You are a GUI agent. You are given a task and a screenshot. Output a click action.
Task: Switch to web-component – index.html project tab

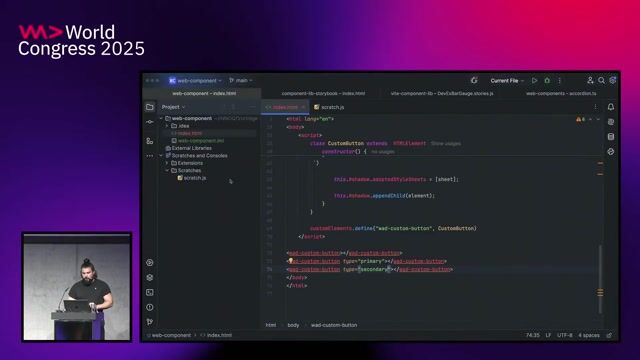pyautogui.click(x=204, y=93)
